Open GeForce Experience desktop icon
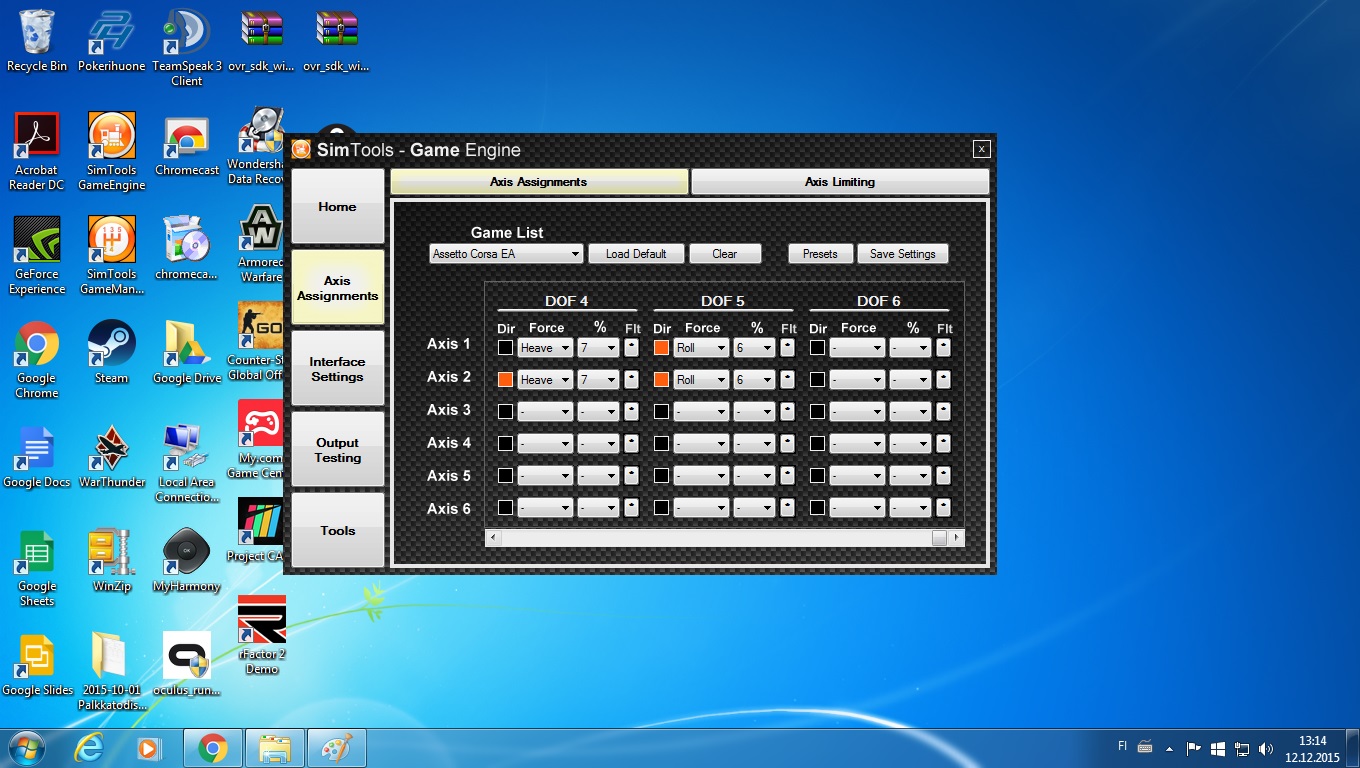 37,256
